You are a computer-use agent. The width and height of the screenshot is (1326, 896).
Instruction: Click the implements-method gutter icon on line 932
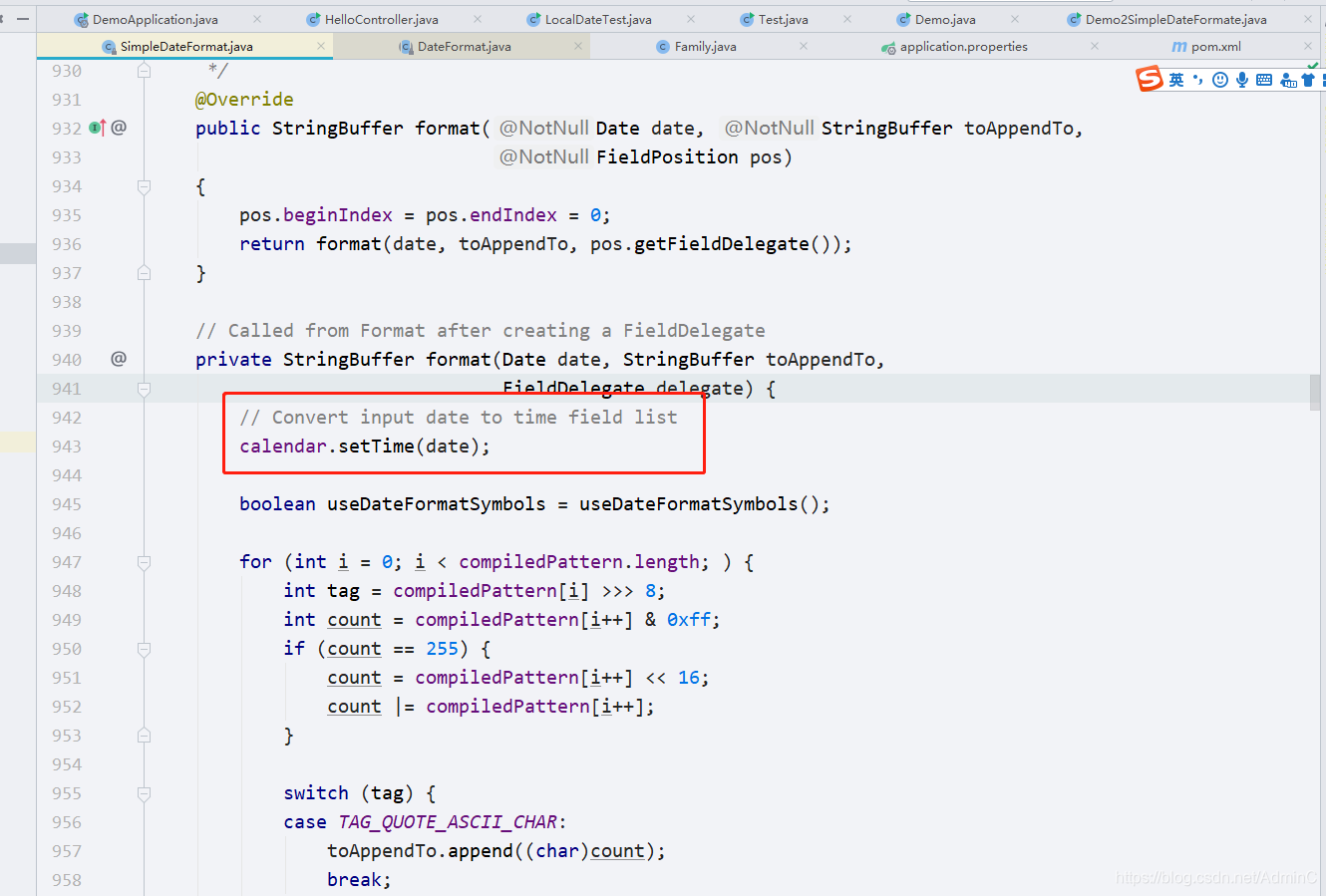click(97, 128)
